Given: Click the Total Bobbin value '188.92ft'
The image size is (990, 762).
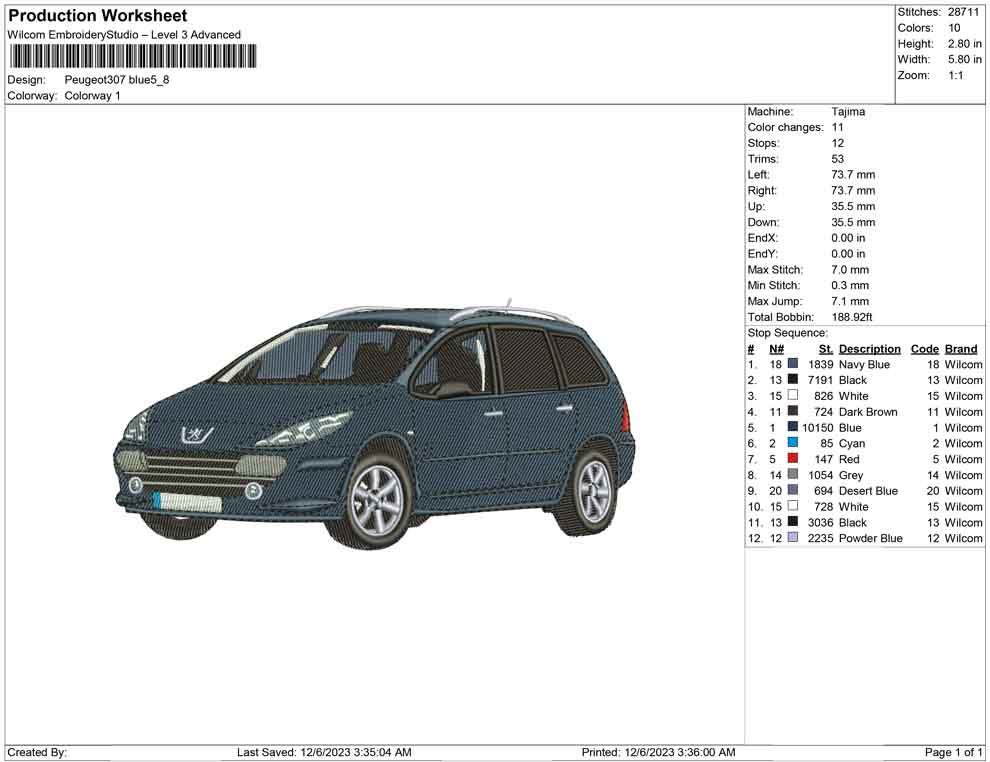Looking at the screenshot, I should click(x=852, y=317).
